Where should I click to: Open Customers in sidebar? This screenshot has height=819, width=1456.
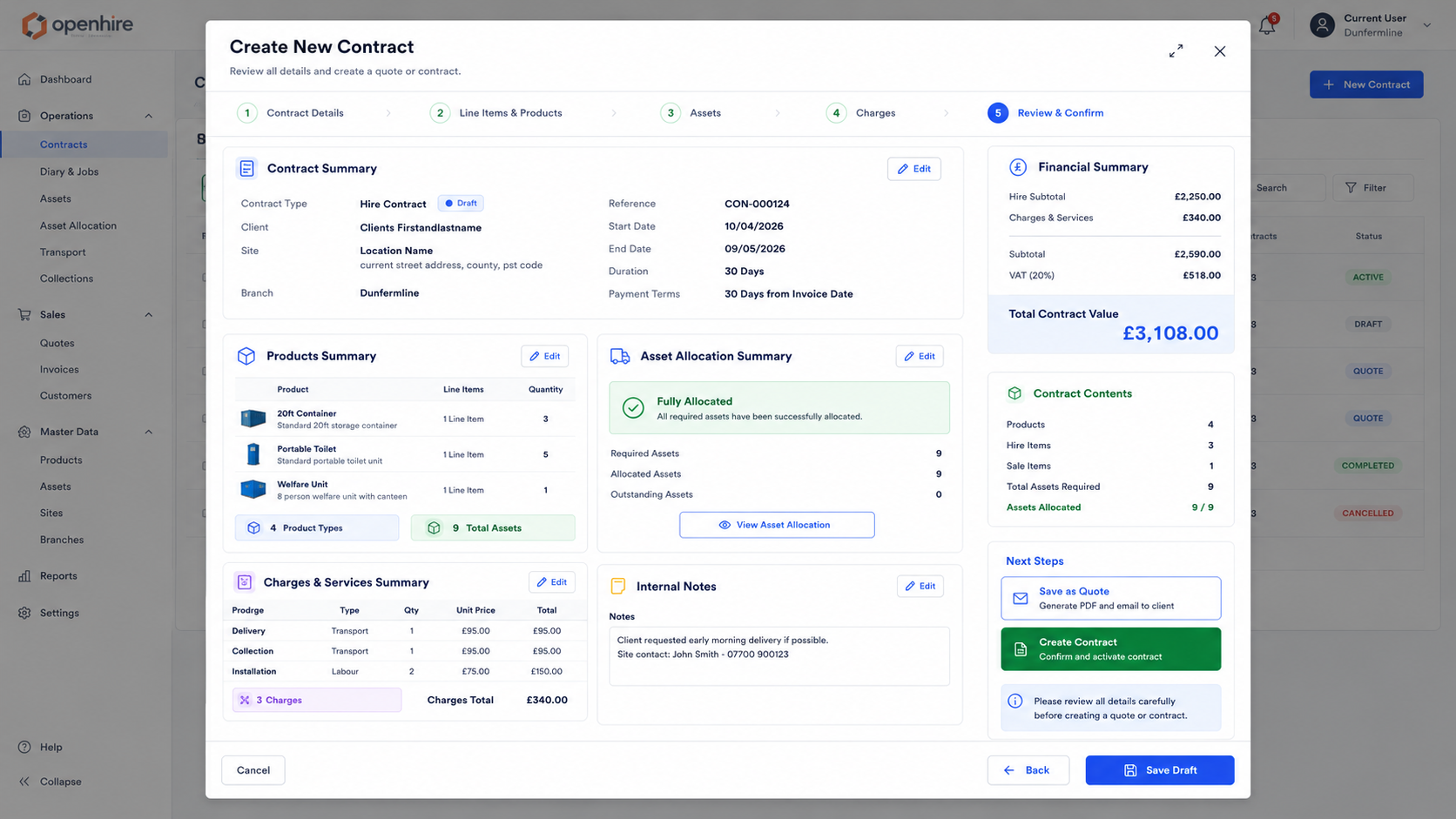point(65,395)
